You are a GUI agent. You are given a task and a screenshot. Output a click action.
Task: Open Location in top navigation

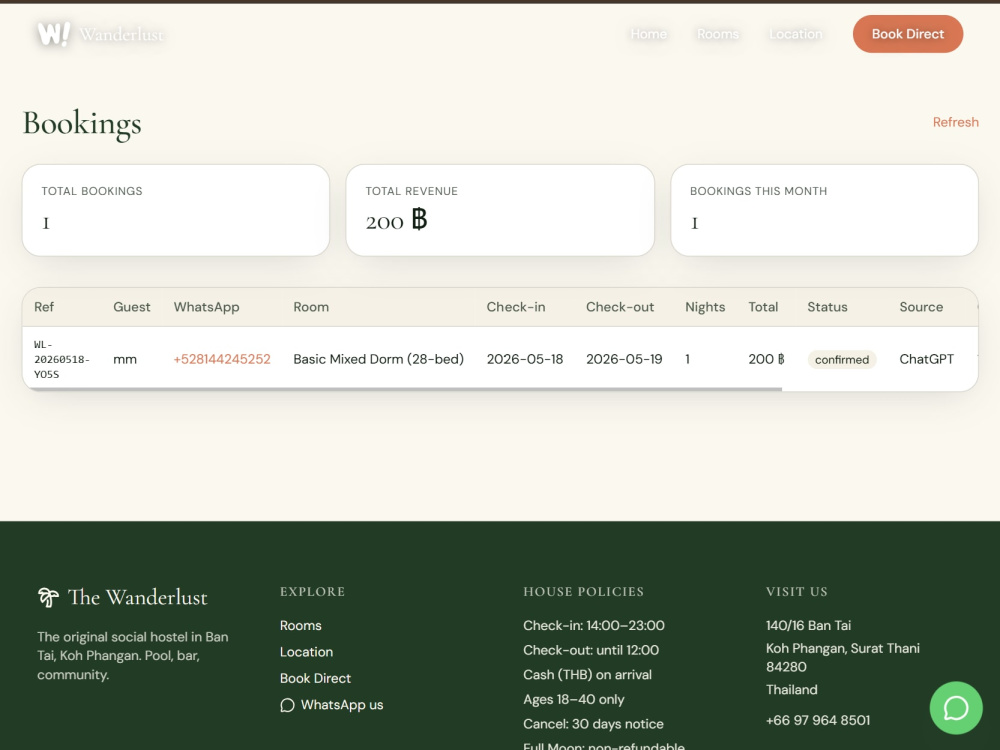795,34
